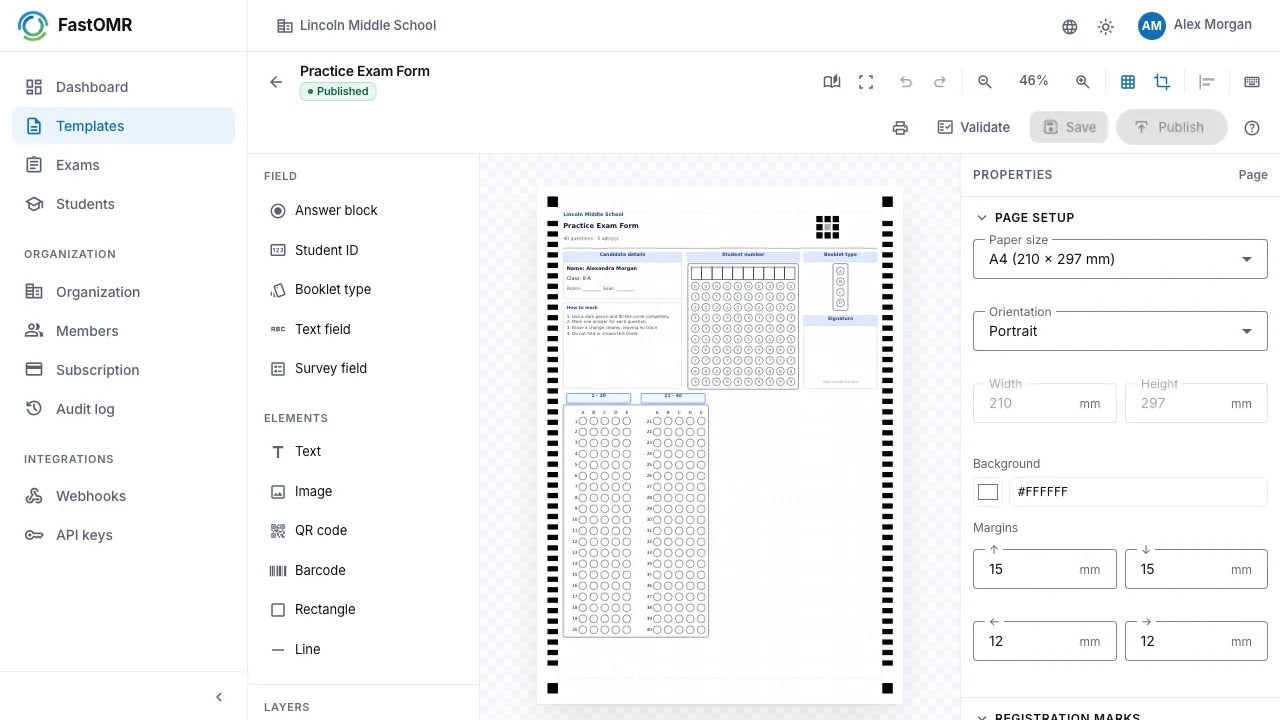
Task: Add a Student ID field
Action: (364, 250)
